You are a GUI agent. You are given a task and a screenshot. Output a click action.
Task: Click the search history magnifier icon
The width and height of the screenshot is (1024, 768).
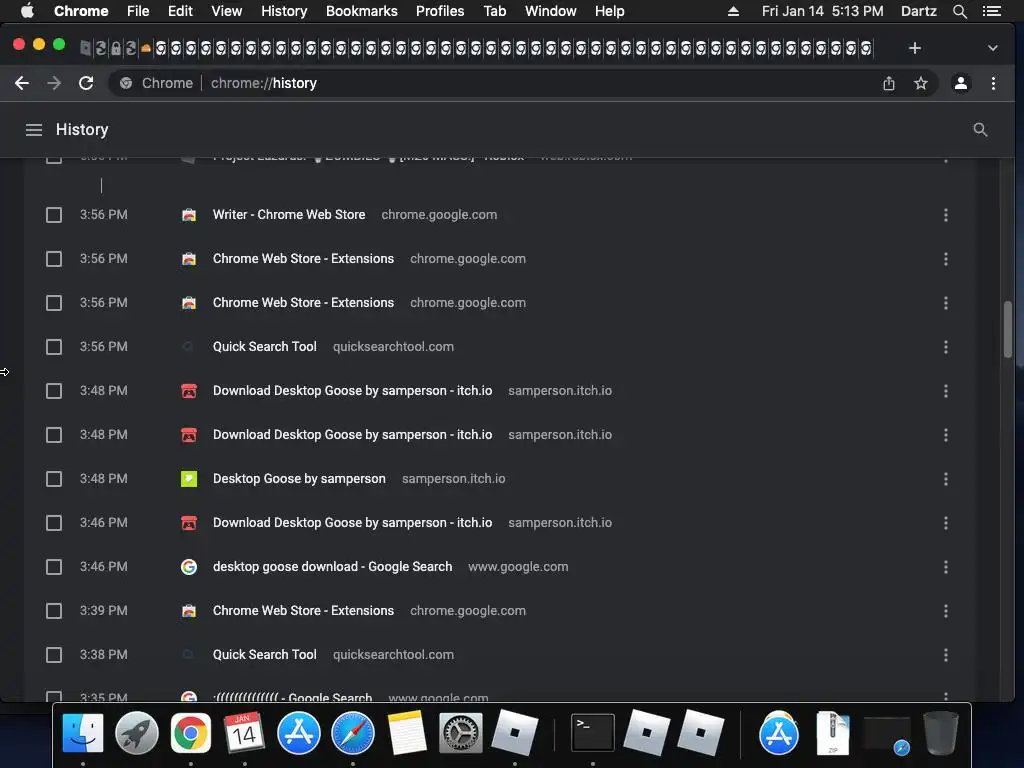click(980, 130)
